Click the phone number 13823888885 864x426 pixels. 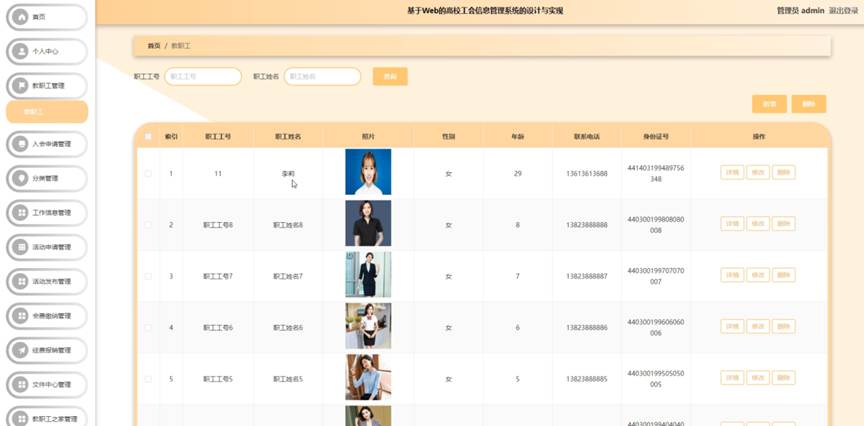click(587, 379)
